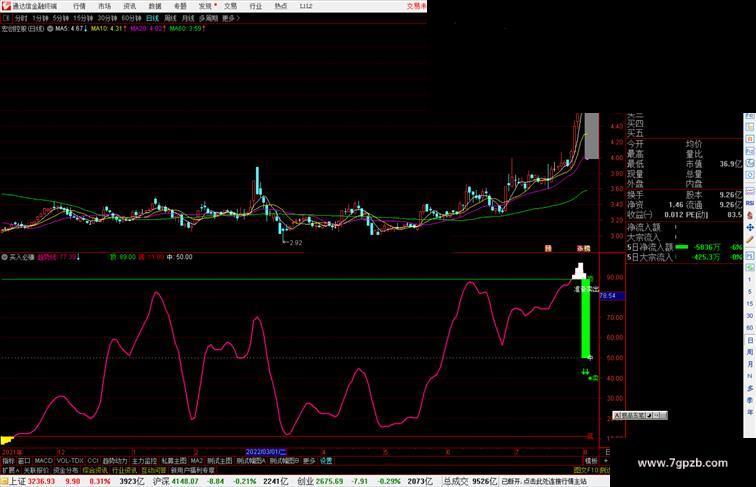Select the 多周期 multi-period tab
756x487 pixels.
point(208,18)
